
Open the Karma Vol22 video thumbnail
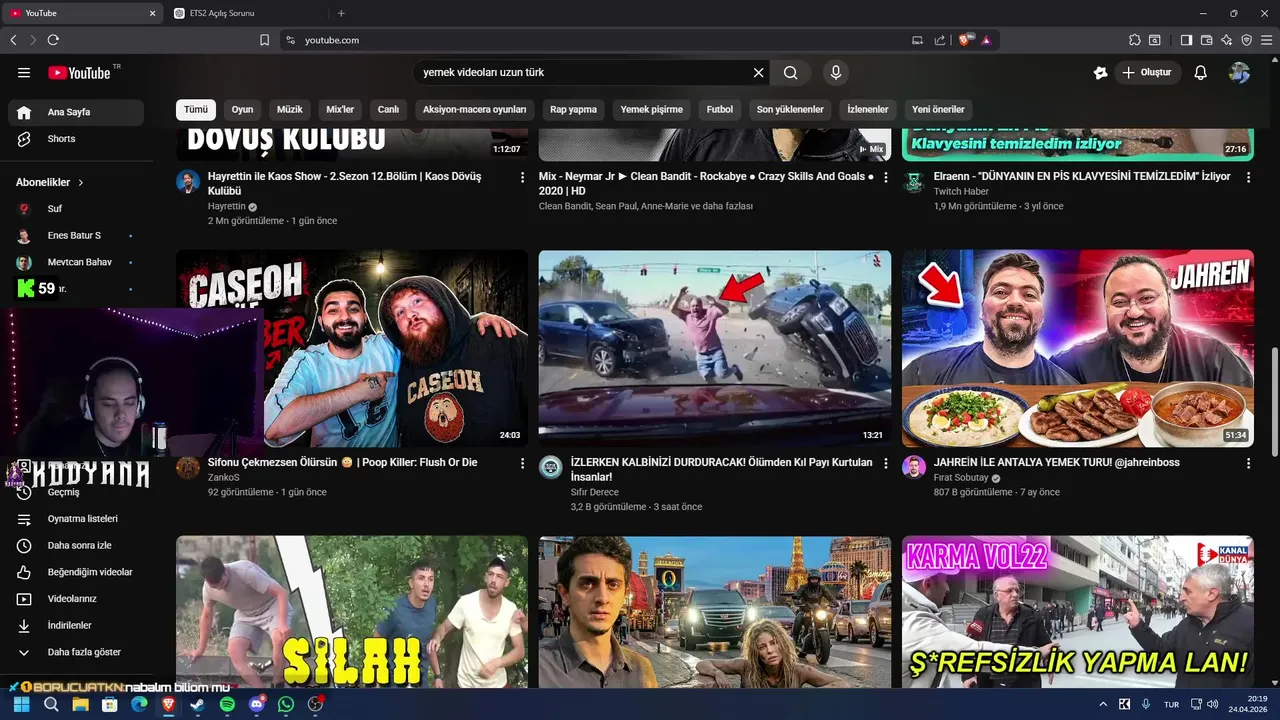tap(1078, 611)
